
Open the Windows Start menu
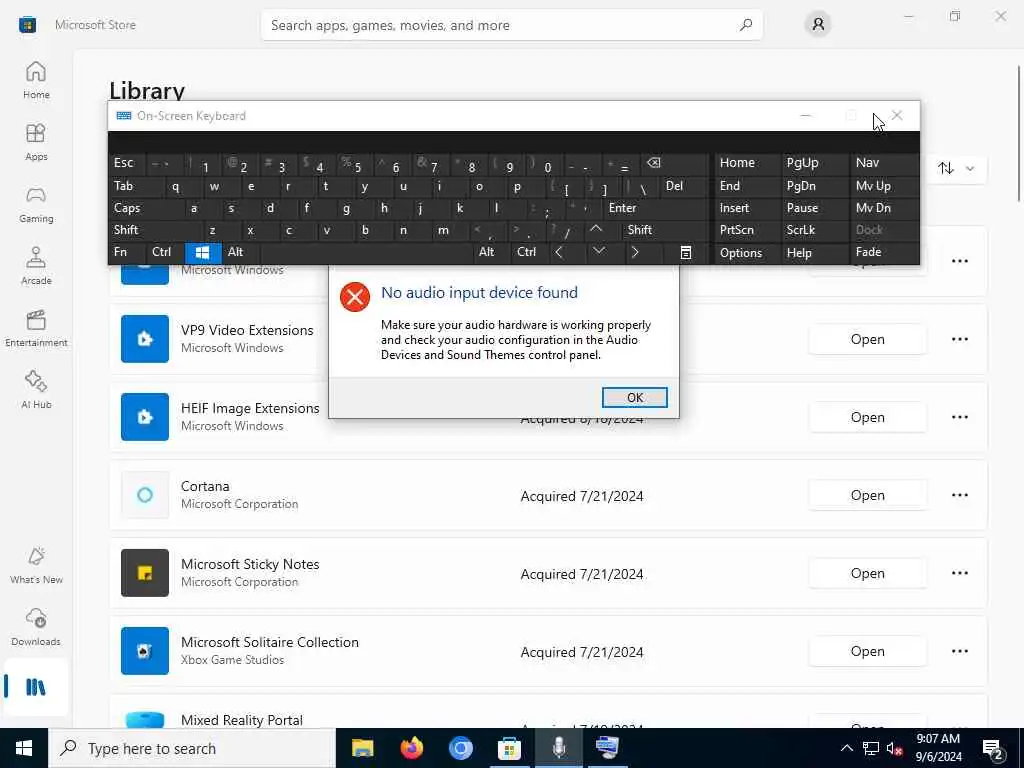[x=24, y=748]
